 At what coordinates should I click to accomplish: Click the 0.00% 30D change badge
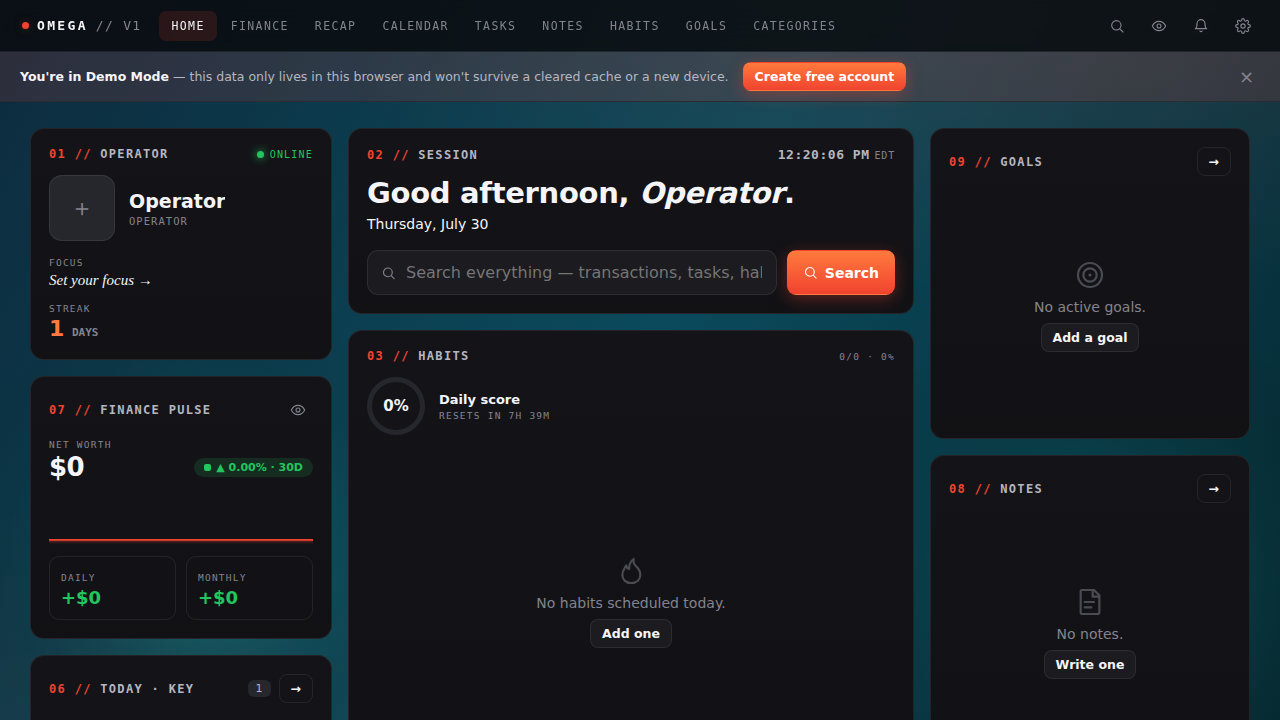coord(253,467)
